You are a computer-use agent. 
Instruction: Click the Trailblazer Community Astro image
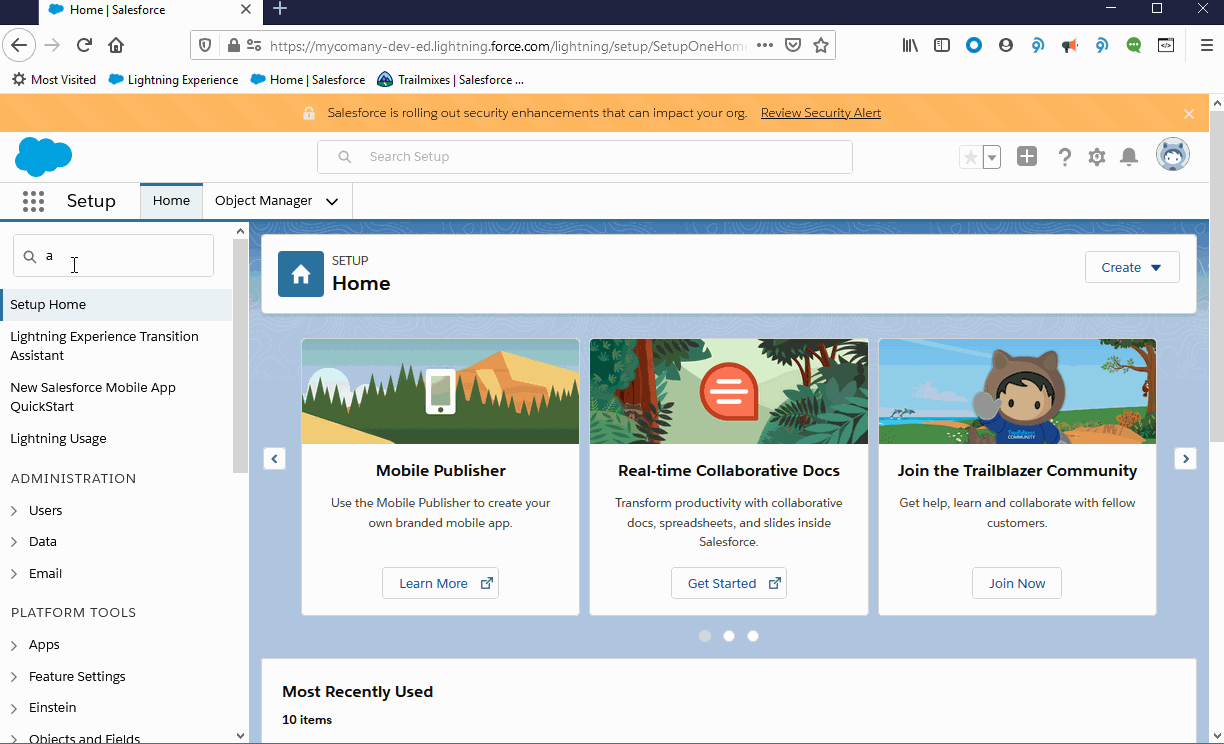pyautogui.click(x=1017, y=391)
